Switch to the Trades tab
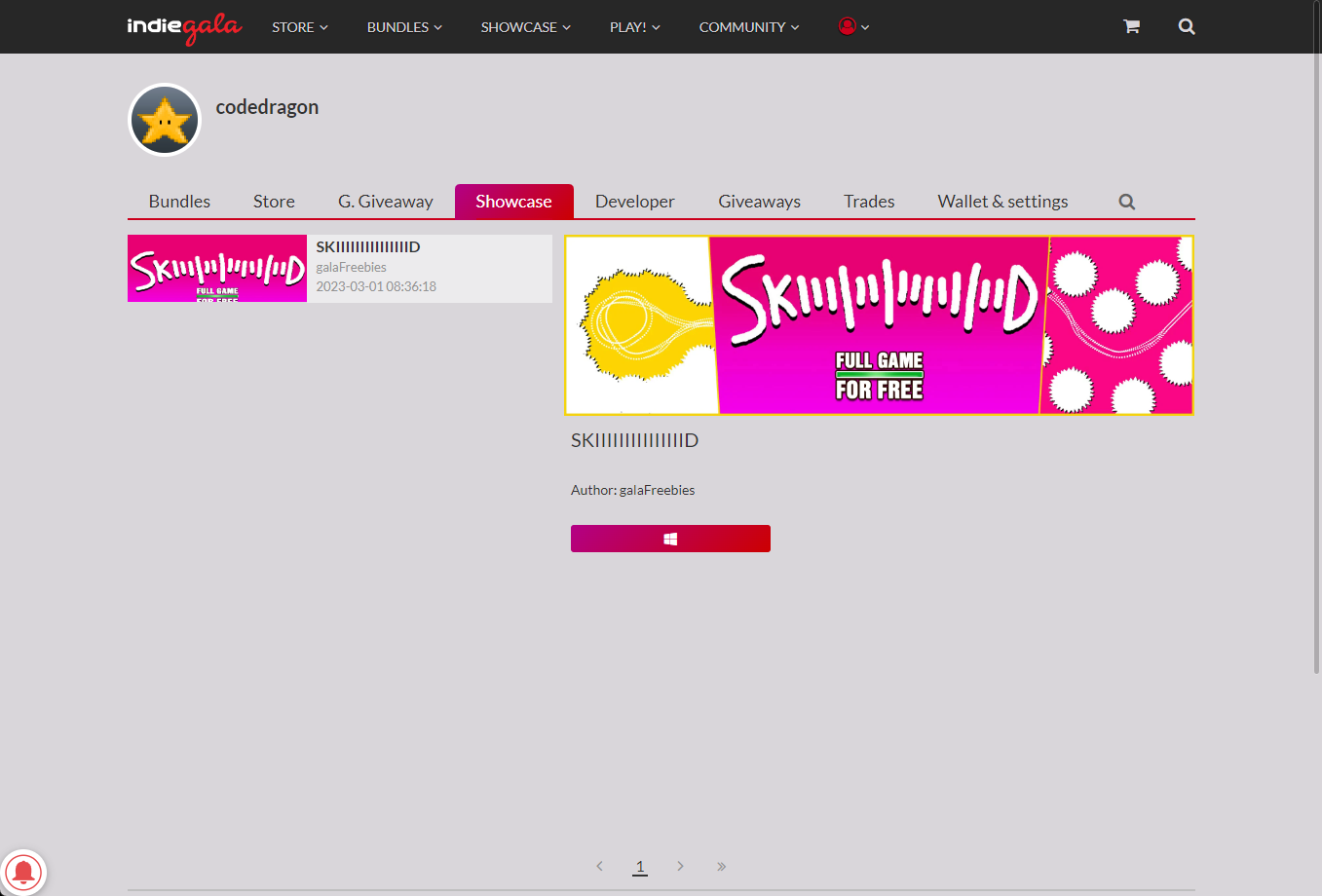 (869, 202)
